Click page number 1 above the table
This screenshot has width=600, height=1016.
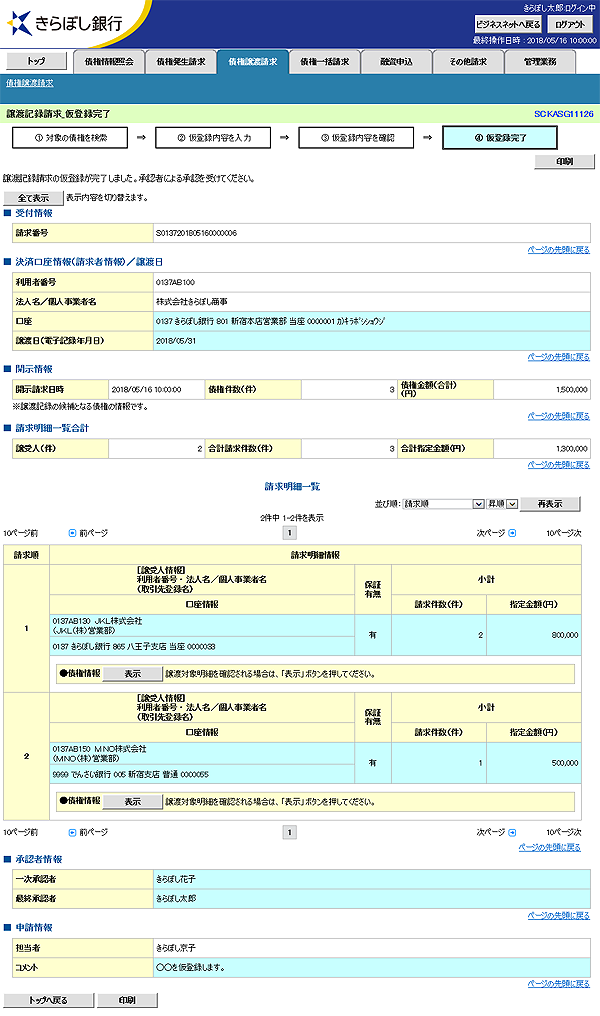pyautogui.click(x=290, y=533)
